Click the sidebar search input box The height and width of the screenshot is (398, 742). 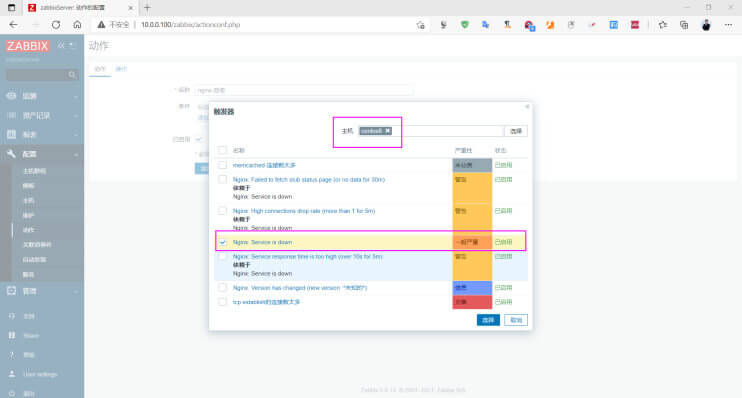tap(37, 75)
